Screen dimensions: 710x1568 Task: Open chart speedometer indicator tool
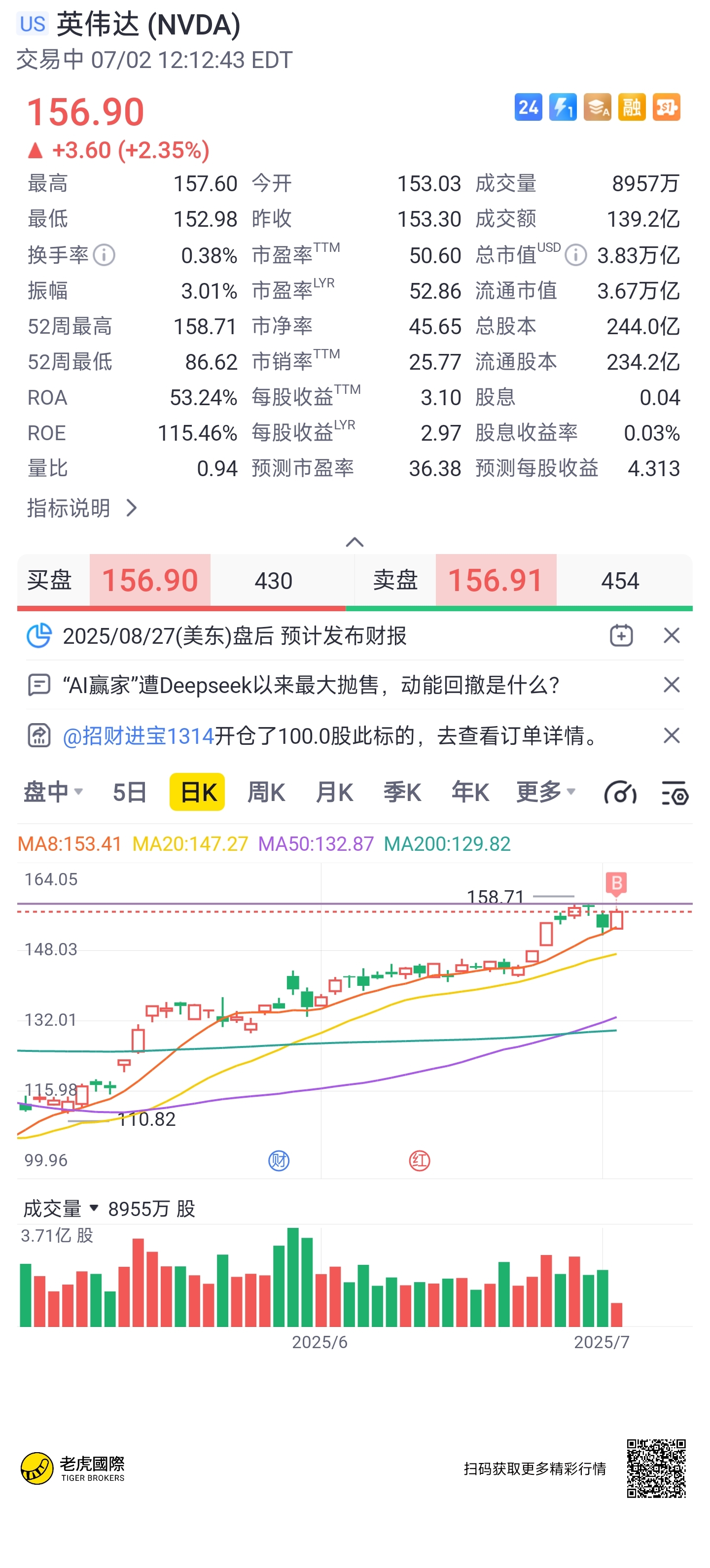coord(620,793)
